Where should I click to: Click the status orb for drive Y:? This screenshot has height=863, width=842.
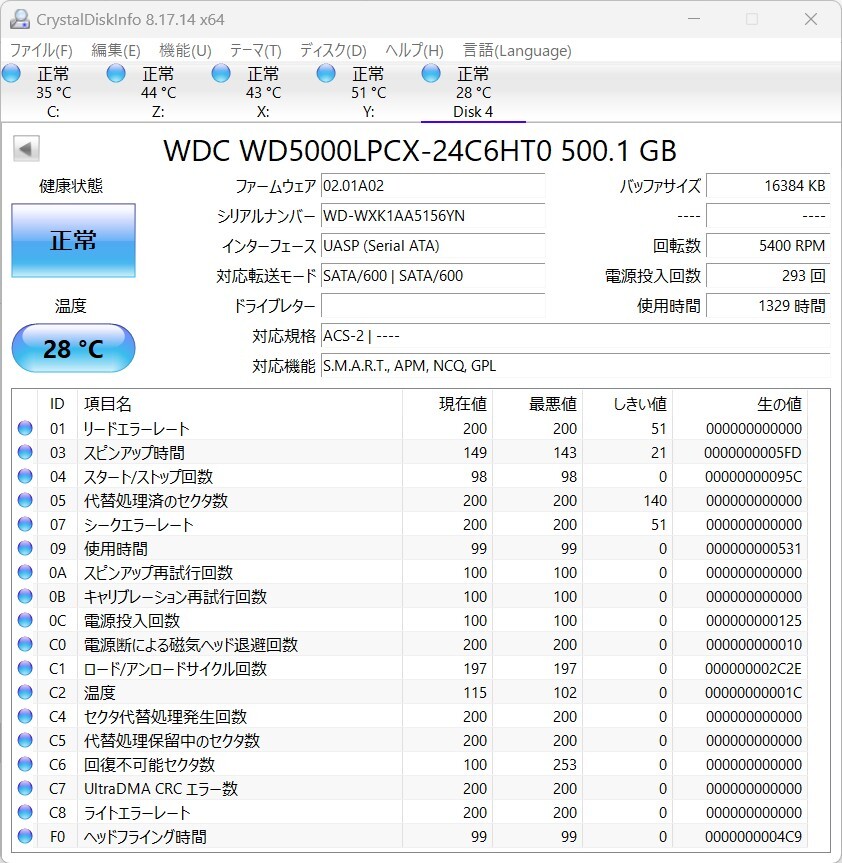point(326,73)
